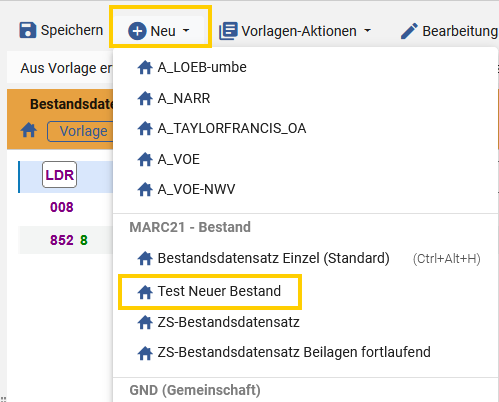This screenshot has height=402, width=499.
Task: Open the Vorlagen-Aktionen dropdown arrow
Action: [x=367, y=31]
